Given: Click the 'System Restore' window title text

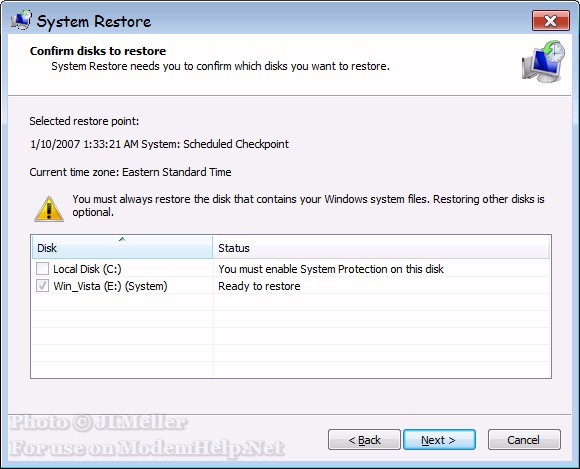Looking at the screenshot, I should [94, 21].
